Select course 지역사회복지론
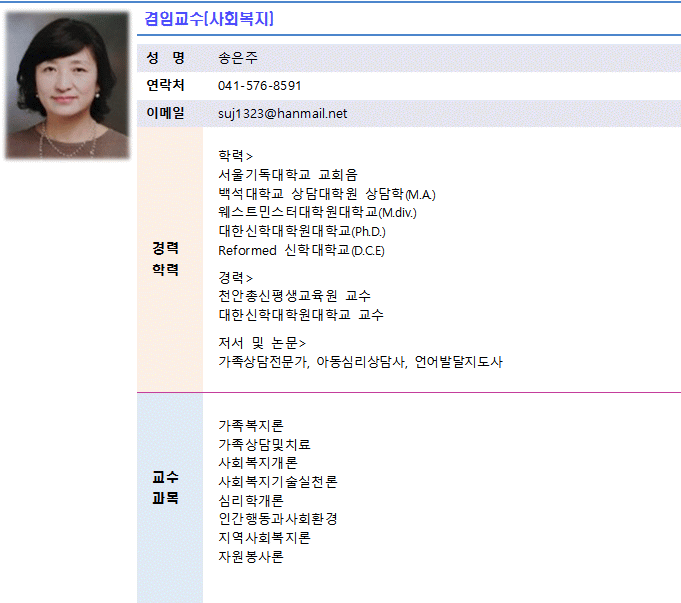The width and height of the screenshot is (681, 603). [x=264, y=538]
